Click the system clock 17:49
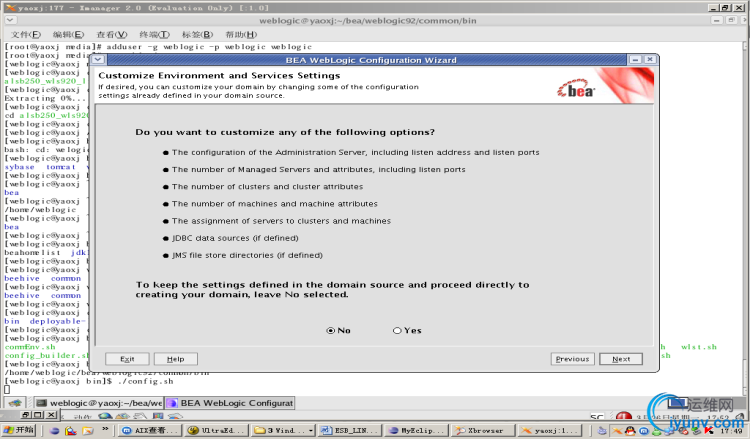Screen dimensions: 750x439 tap(731, 431)
